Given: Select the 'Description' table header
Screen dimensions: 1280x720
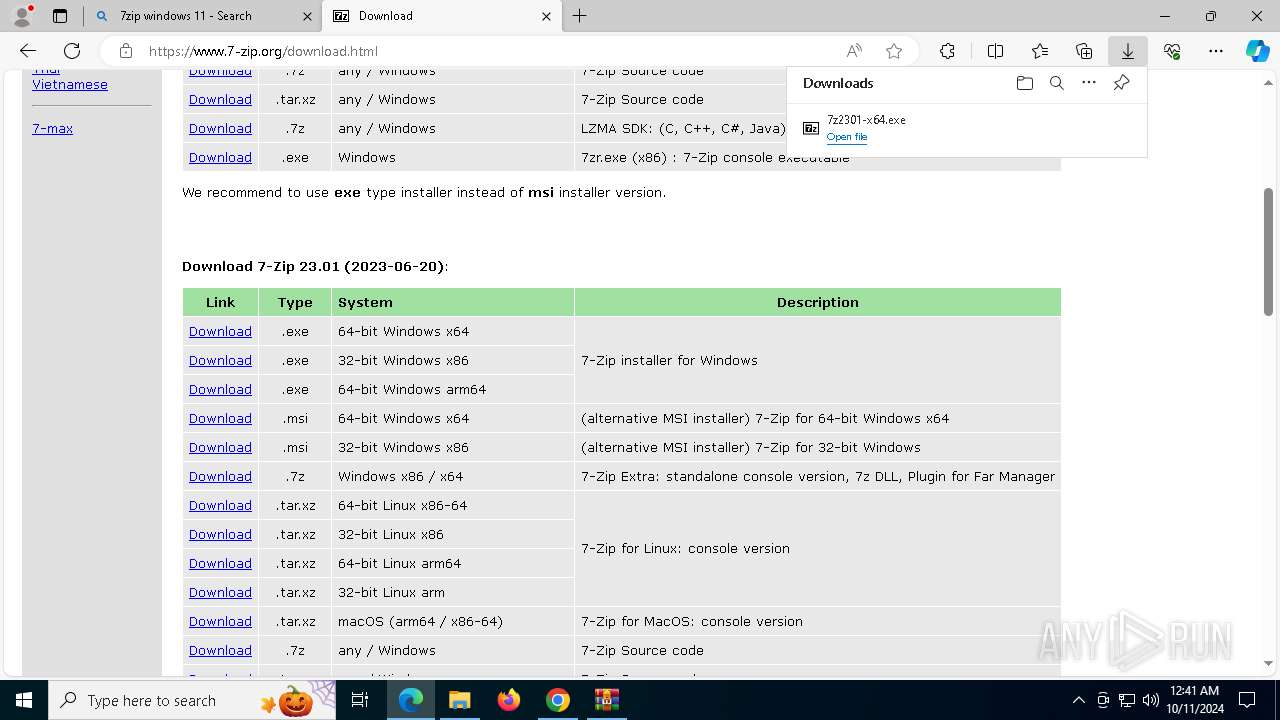Looking at the screenshot, I should tap(818, 302).
